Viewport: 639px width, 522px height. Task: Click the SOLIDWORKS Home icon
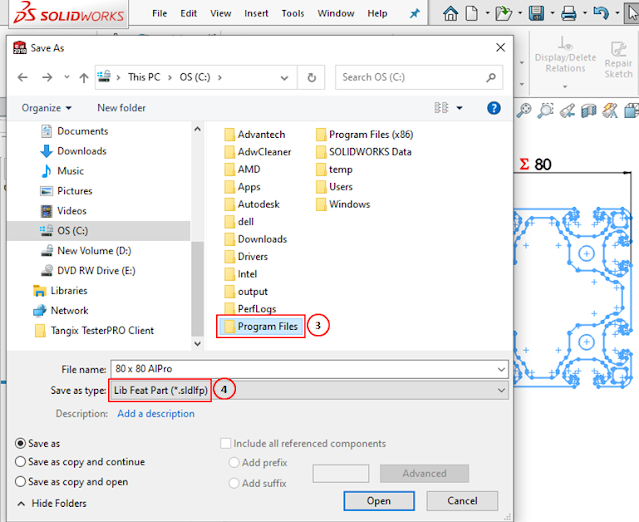pos(450,13)
